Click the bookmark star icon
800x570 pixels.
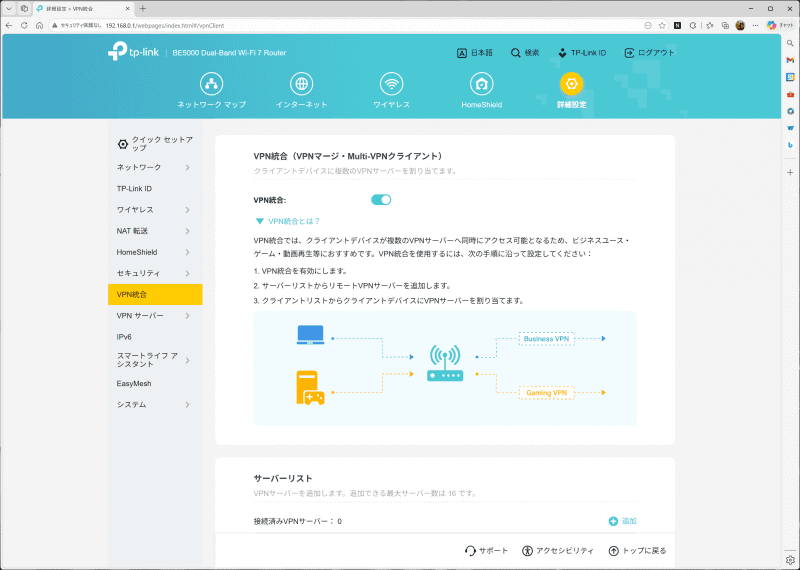662,26
